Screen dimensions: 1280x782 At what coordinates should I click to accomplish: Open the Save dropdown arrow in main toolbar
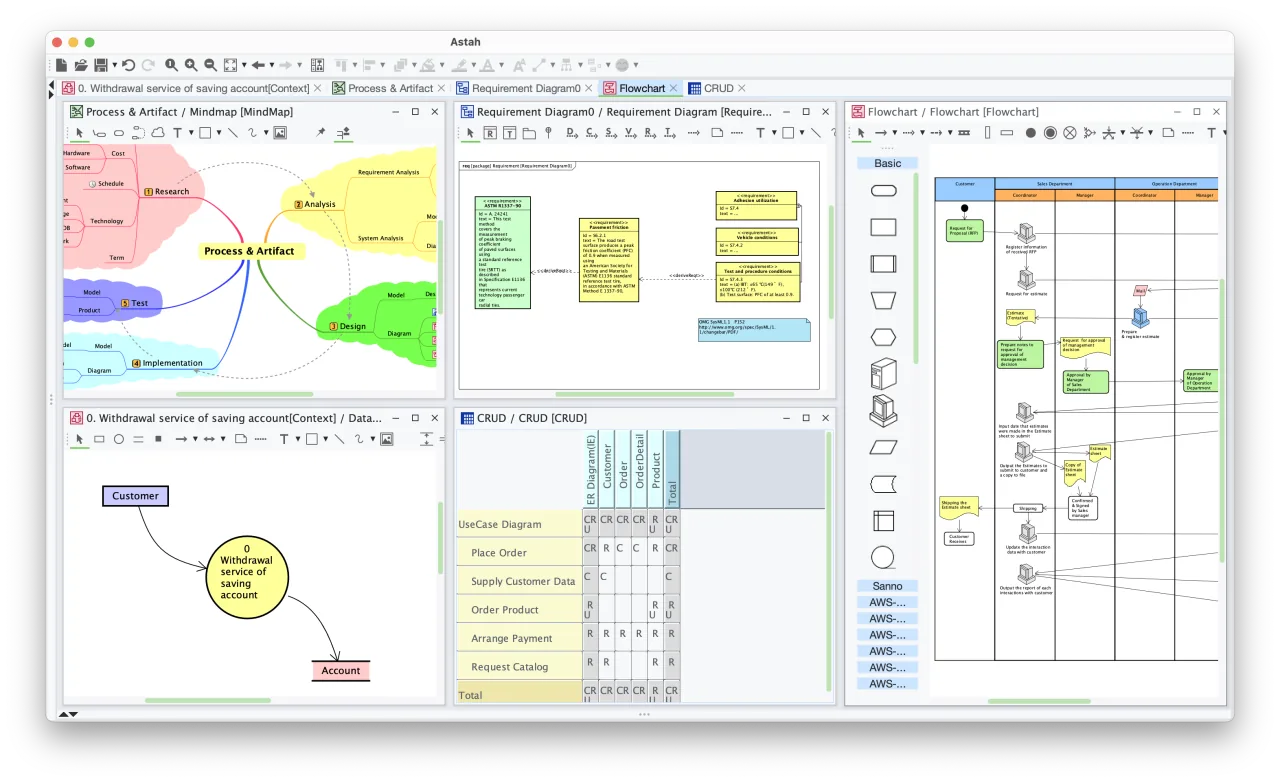[x=115, y=65]
